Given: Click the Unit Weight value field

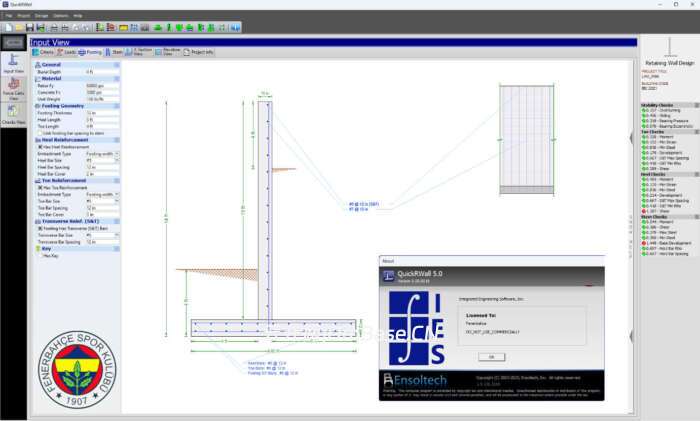Looking at the screenshot, I should pyautogui.click(x=102, y=99).
